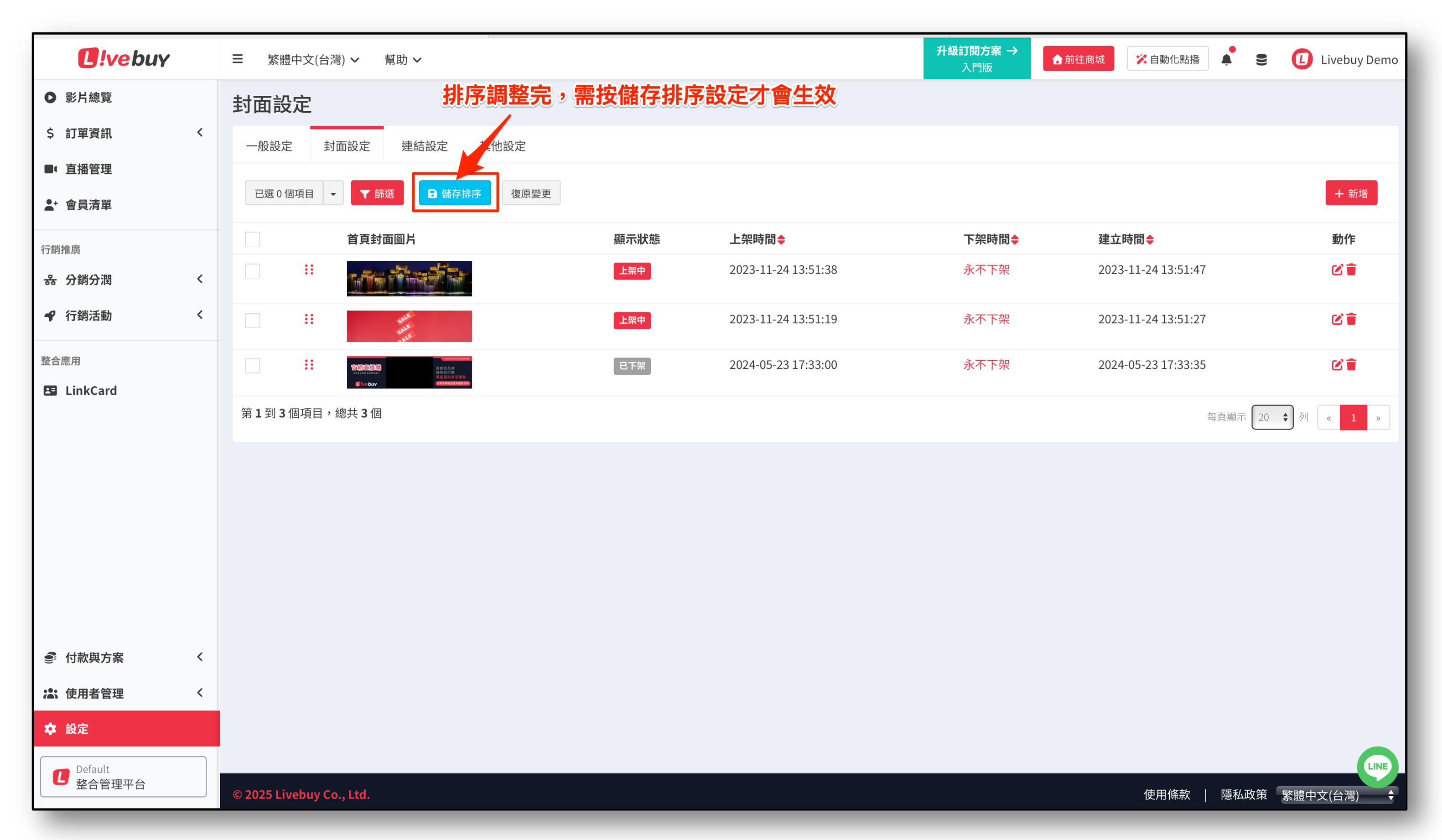Click the notification bell icon
This screenshot has width=1442, height=840.
tap(1226, 59)
